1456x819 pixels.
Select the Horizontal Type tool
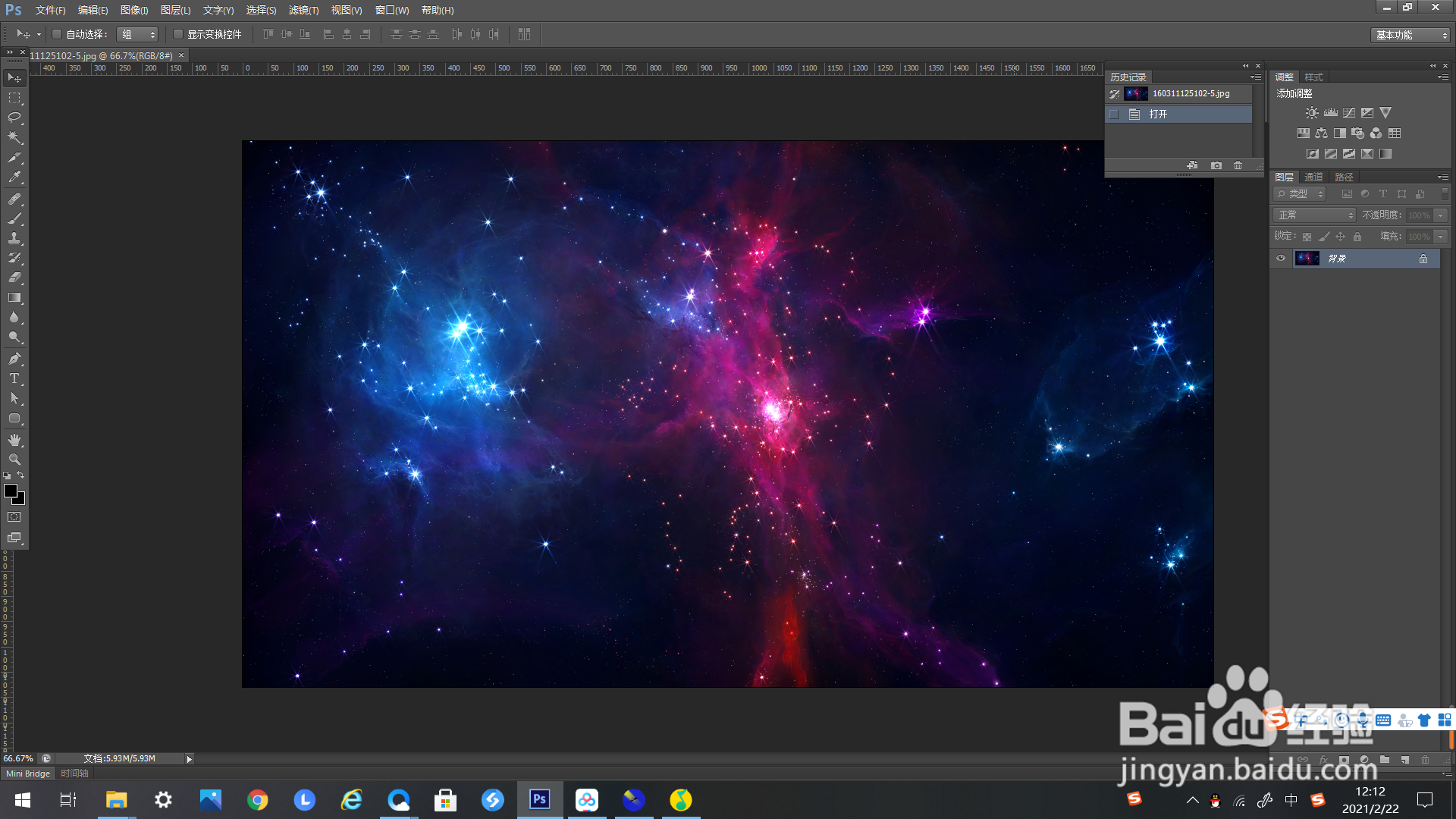point(14,378)
